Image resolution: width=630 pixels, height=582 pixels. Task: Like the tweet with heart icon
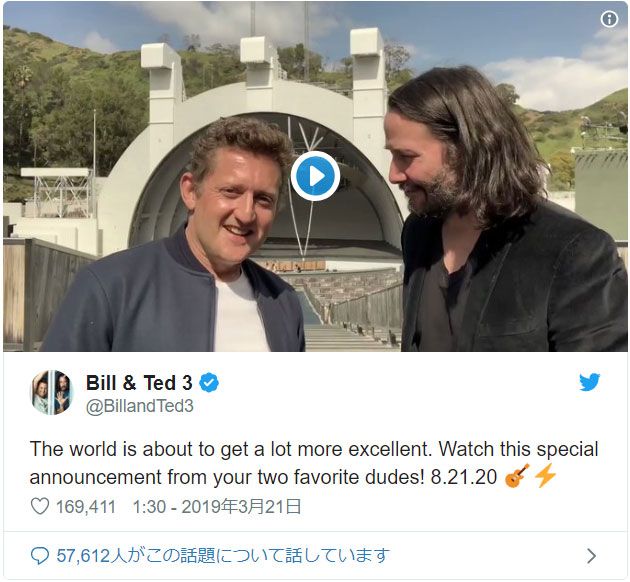tap(40, 506)
